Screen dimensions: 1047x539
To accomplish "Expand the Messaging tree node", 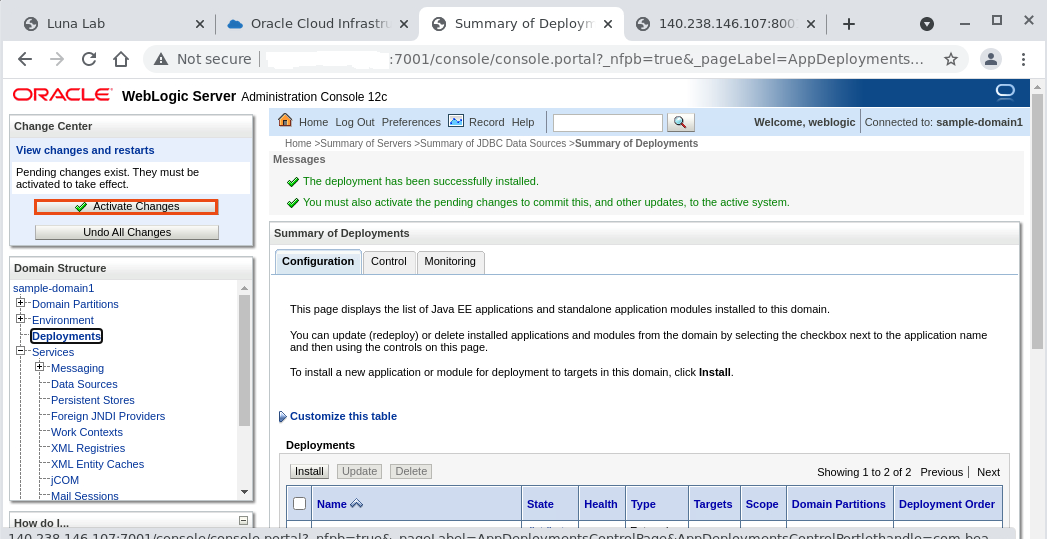I will pyautogui.click(x=39, y=367).
